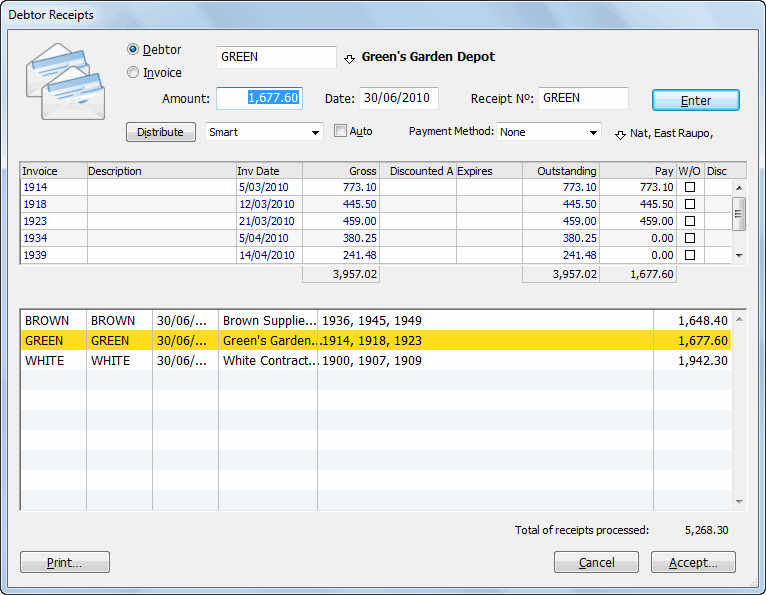
Task: Click the Print... button
Action: (65, 562)
